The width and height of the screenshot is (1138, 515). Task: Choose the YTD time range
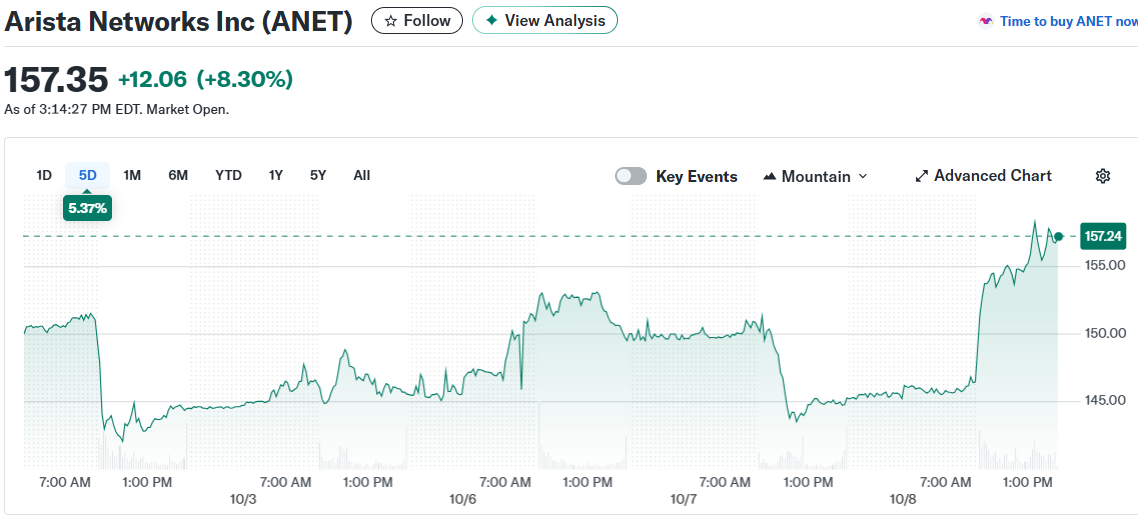pos(228,175)
